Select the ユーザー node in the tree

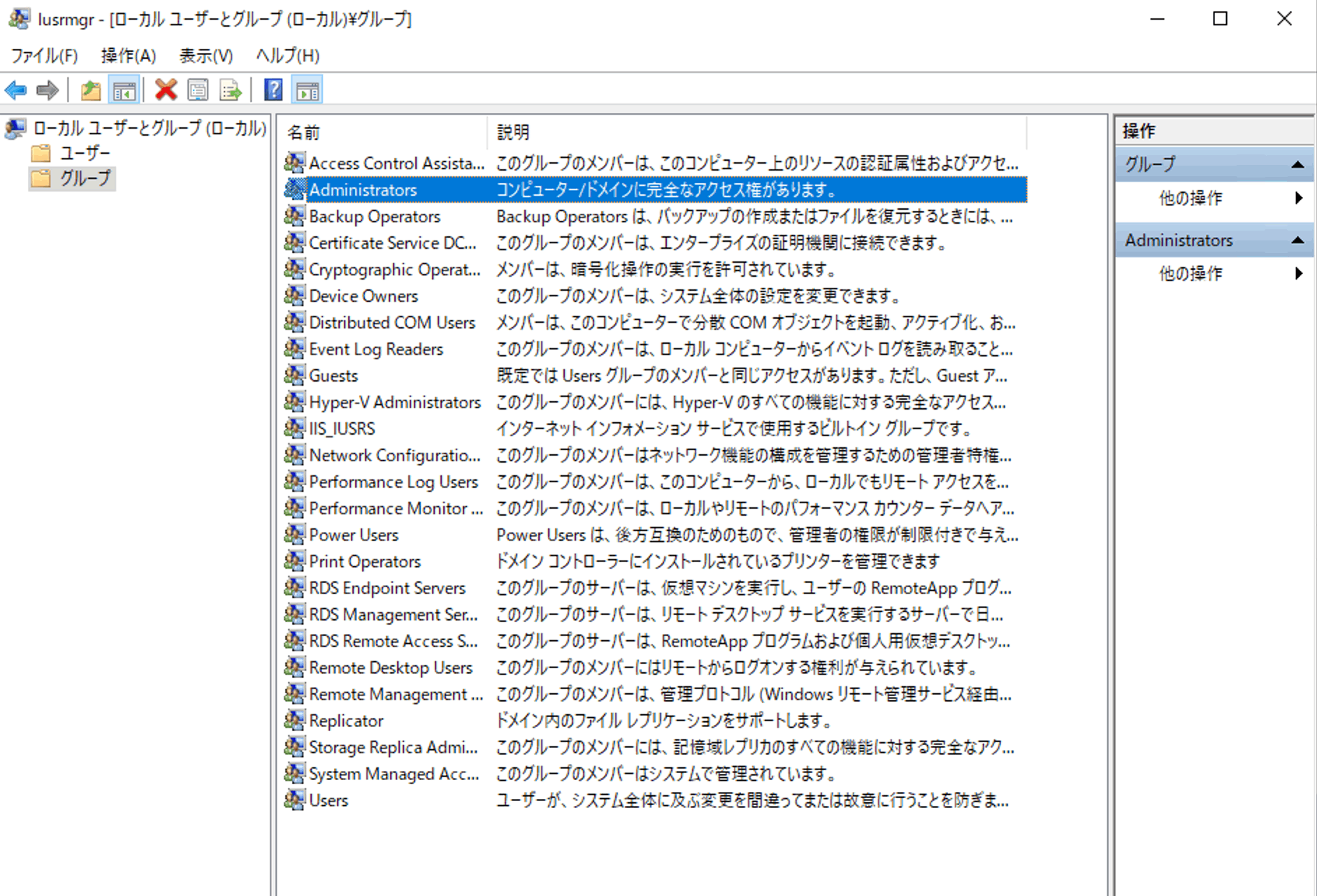coord(85,153)
